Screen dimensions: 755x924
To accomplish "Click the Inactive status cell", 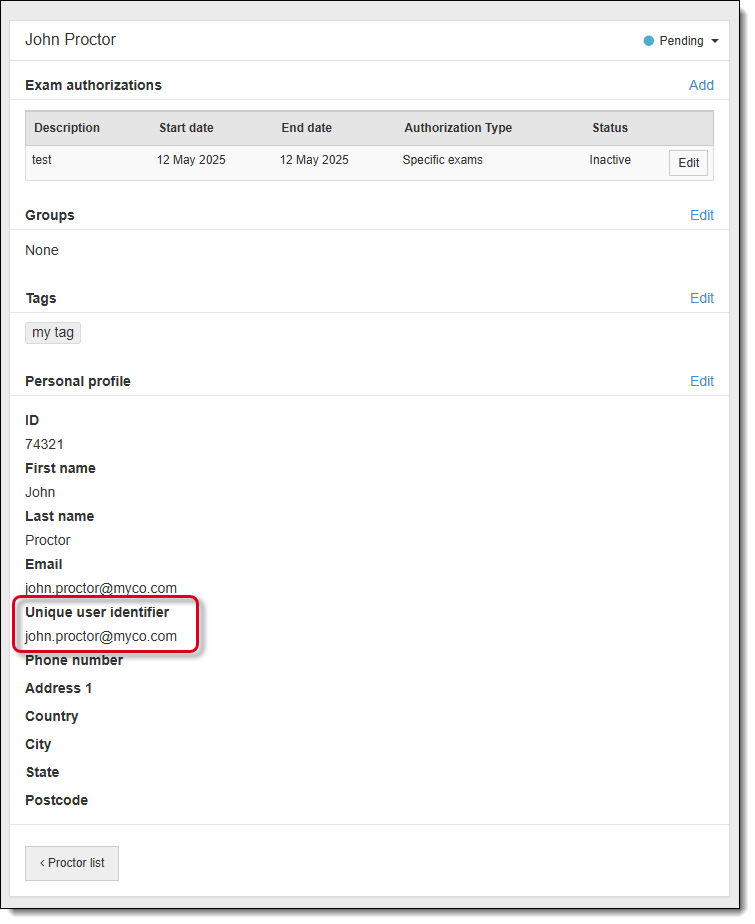I will [610, 160].
